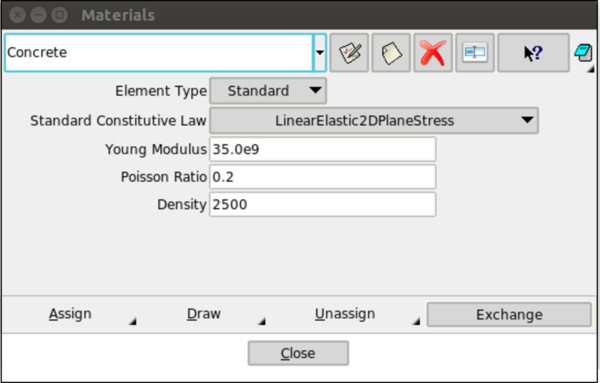Click the new material page icon
The image size is (600, 383).
click(x=391, y=52)
